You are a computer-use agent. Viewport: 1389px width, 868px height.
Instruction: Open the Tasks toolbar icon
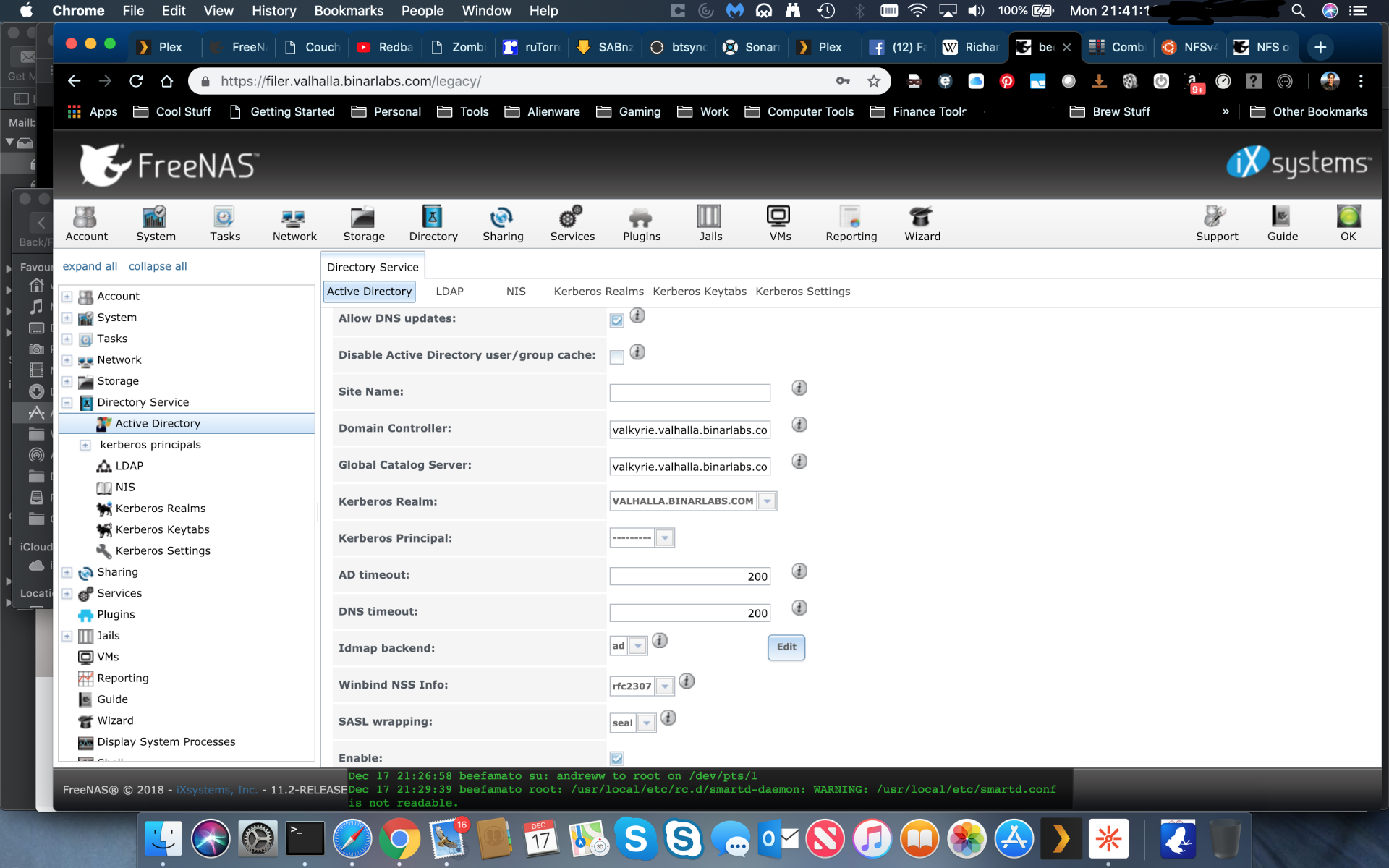(x=225, y=224)
